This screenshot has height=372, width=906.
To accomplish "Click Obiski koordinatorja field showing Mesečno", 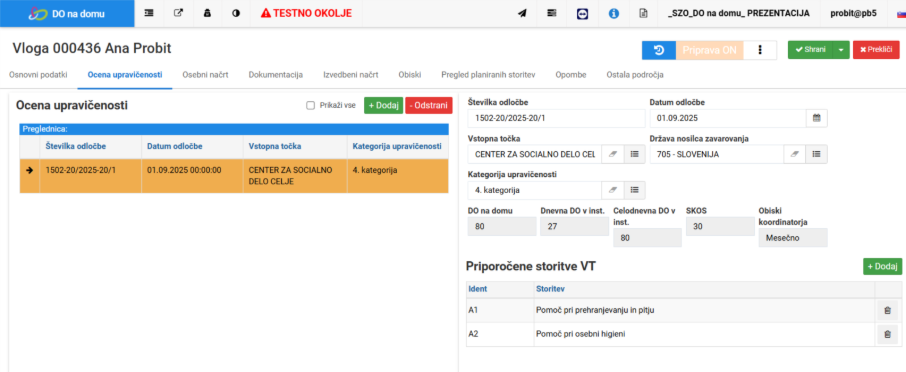I will coord(793,237).
